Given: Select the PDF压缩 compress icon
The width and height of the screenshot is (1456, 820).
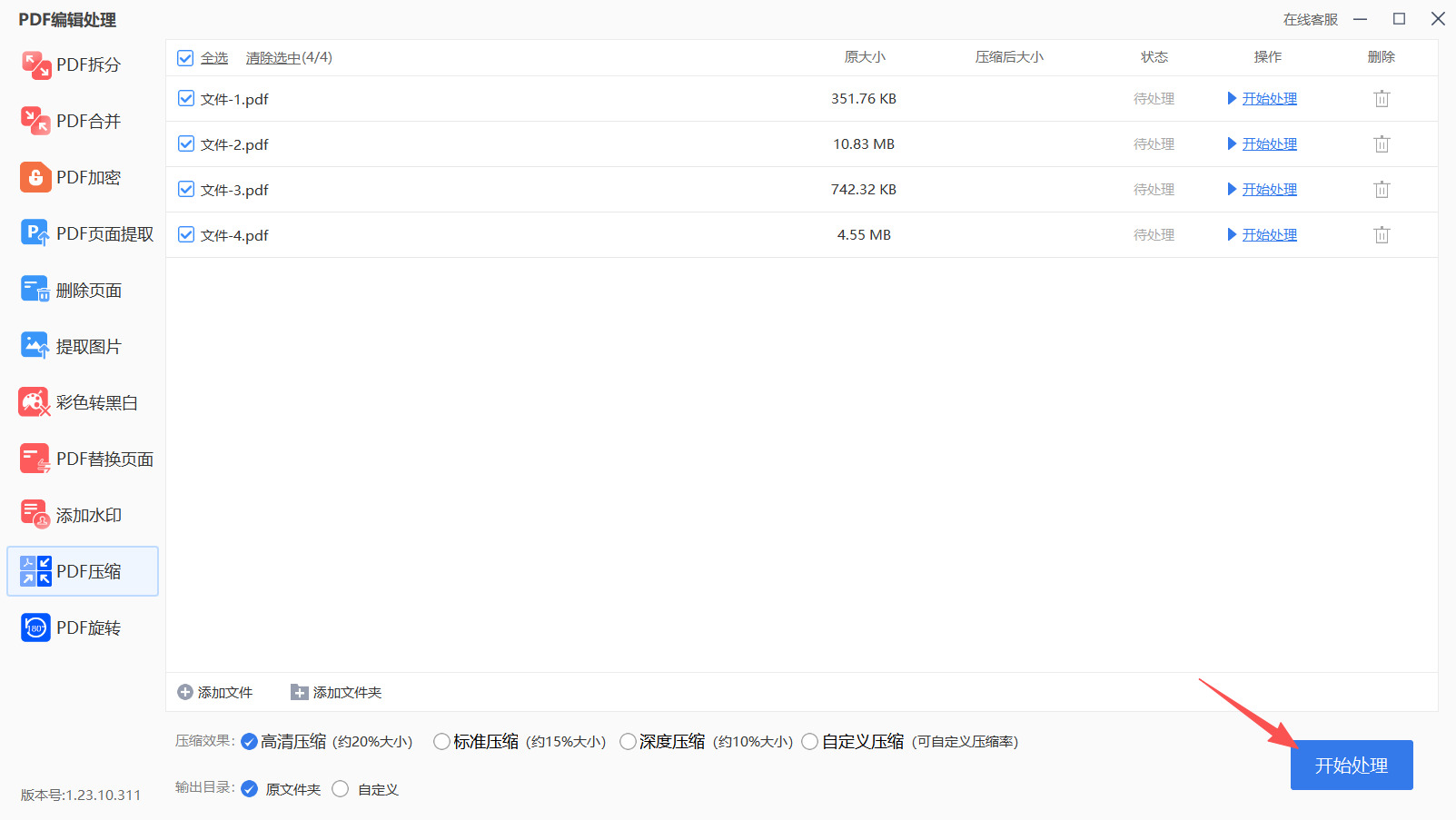Looking at the screenshot, I should (x=35, y=572).
